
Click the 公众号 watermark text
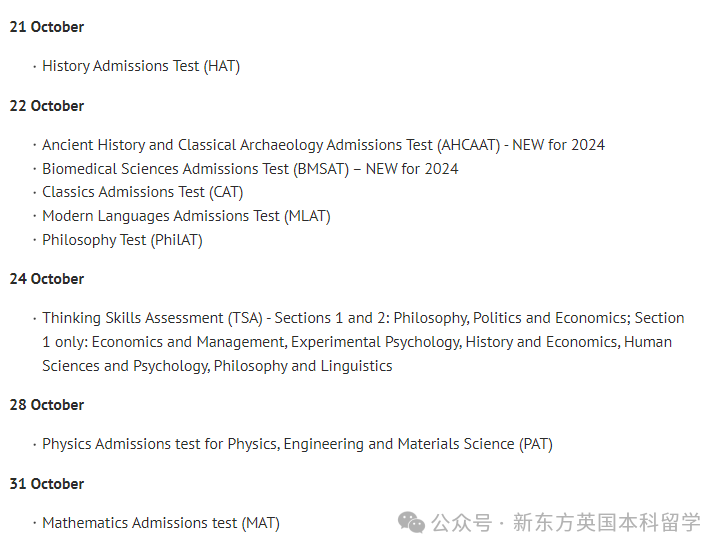[461, 523]
